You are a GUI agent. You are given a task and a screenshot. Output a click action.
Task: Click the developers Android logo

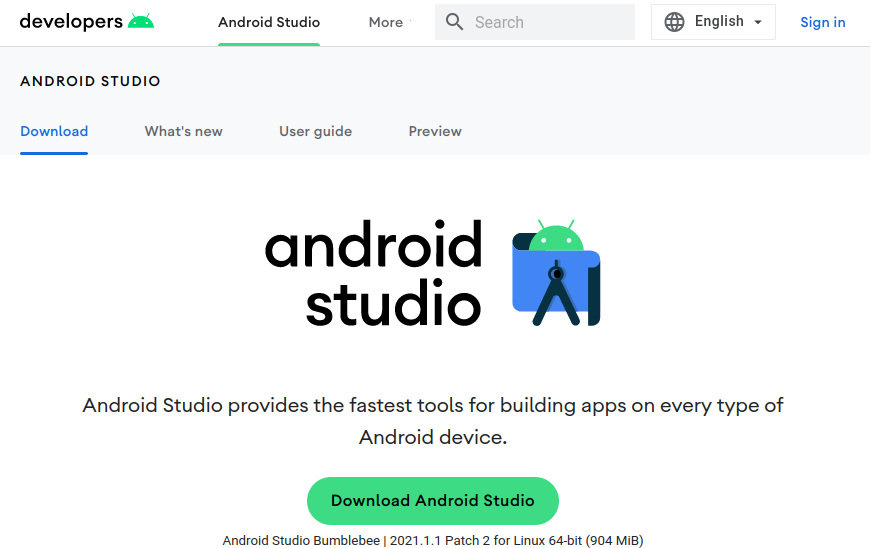tap(87, 22)
